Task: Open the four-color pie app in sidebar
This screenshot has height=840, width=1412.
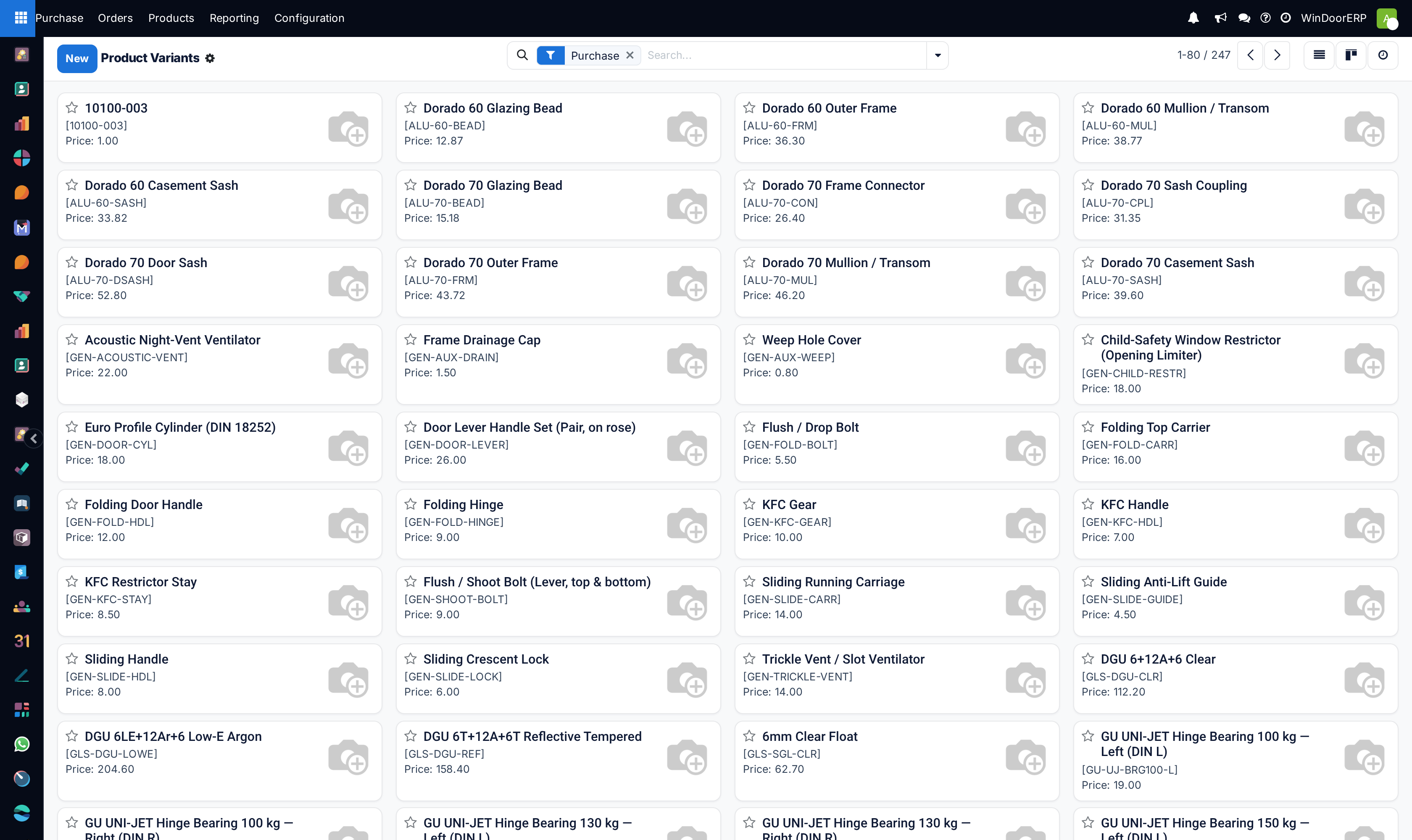Action: [21, 158]
